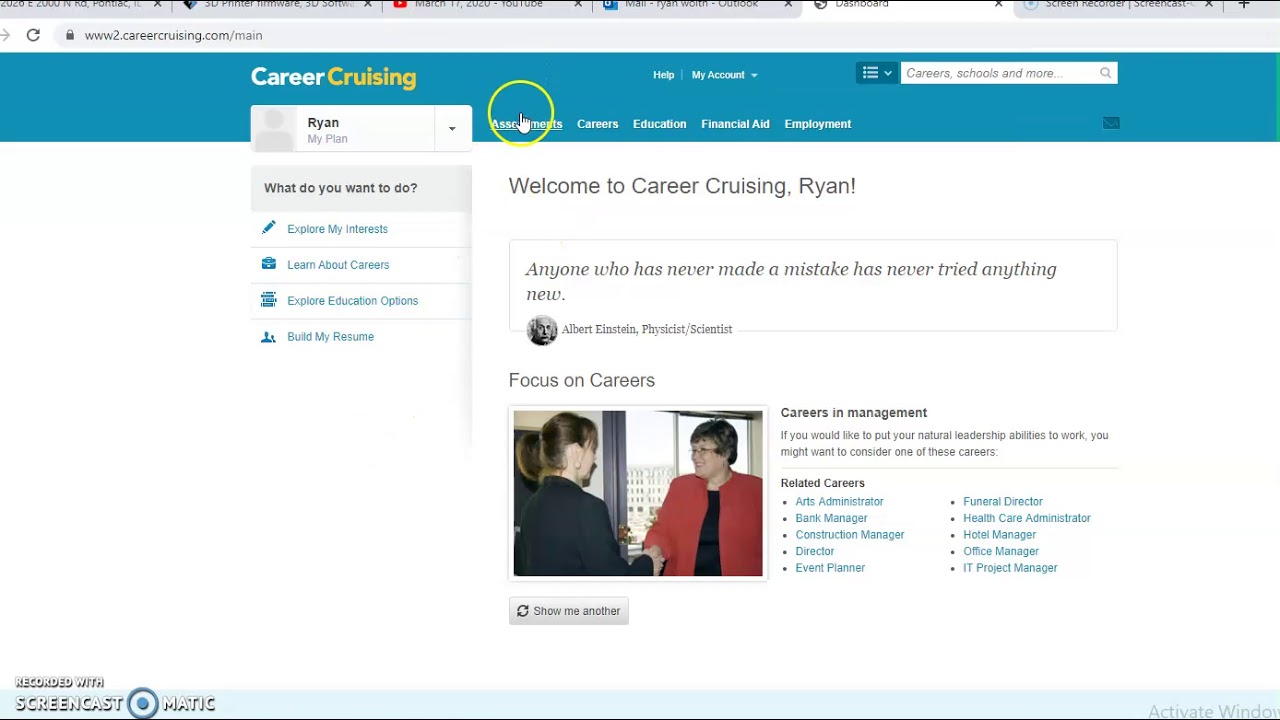Close the YouTube March 17, 2020 tab
This screenshot has width=1280, height=720.
point(579,4)
